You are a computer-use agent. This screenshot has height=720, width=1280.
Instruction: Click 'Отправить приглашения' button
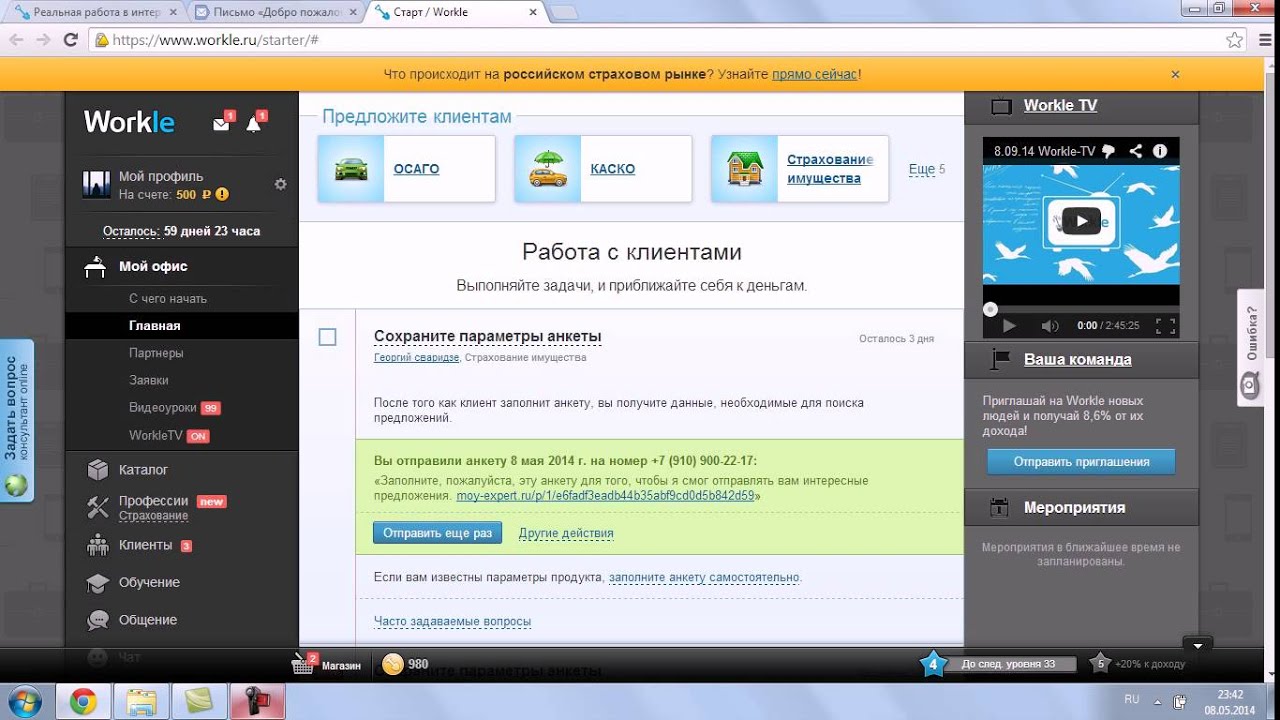[1081, 462]
